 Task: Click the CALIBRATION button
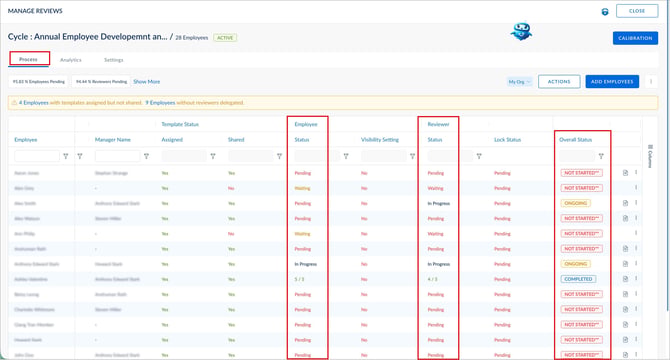click(x=635, y=38)
